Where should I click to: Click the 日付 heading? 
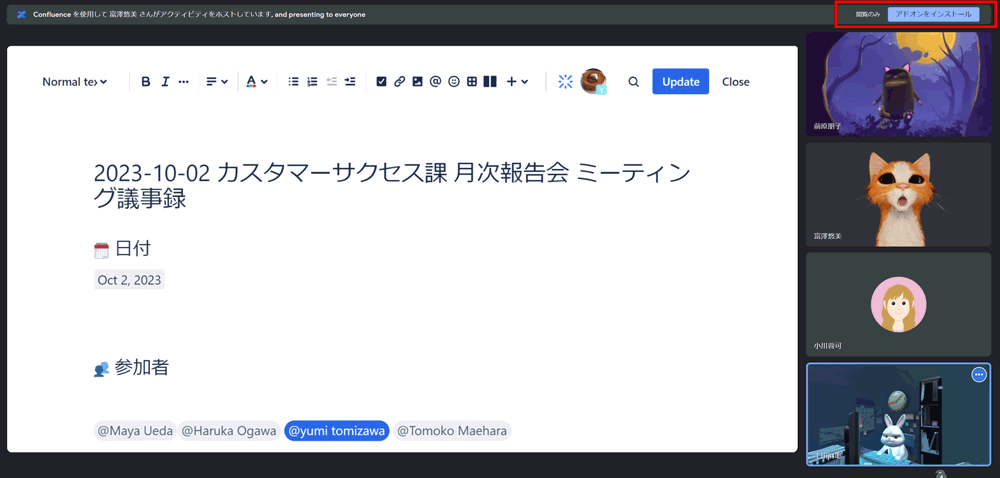tap(133, 249)
